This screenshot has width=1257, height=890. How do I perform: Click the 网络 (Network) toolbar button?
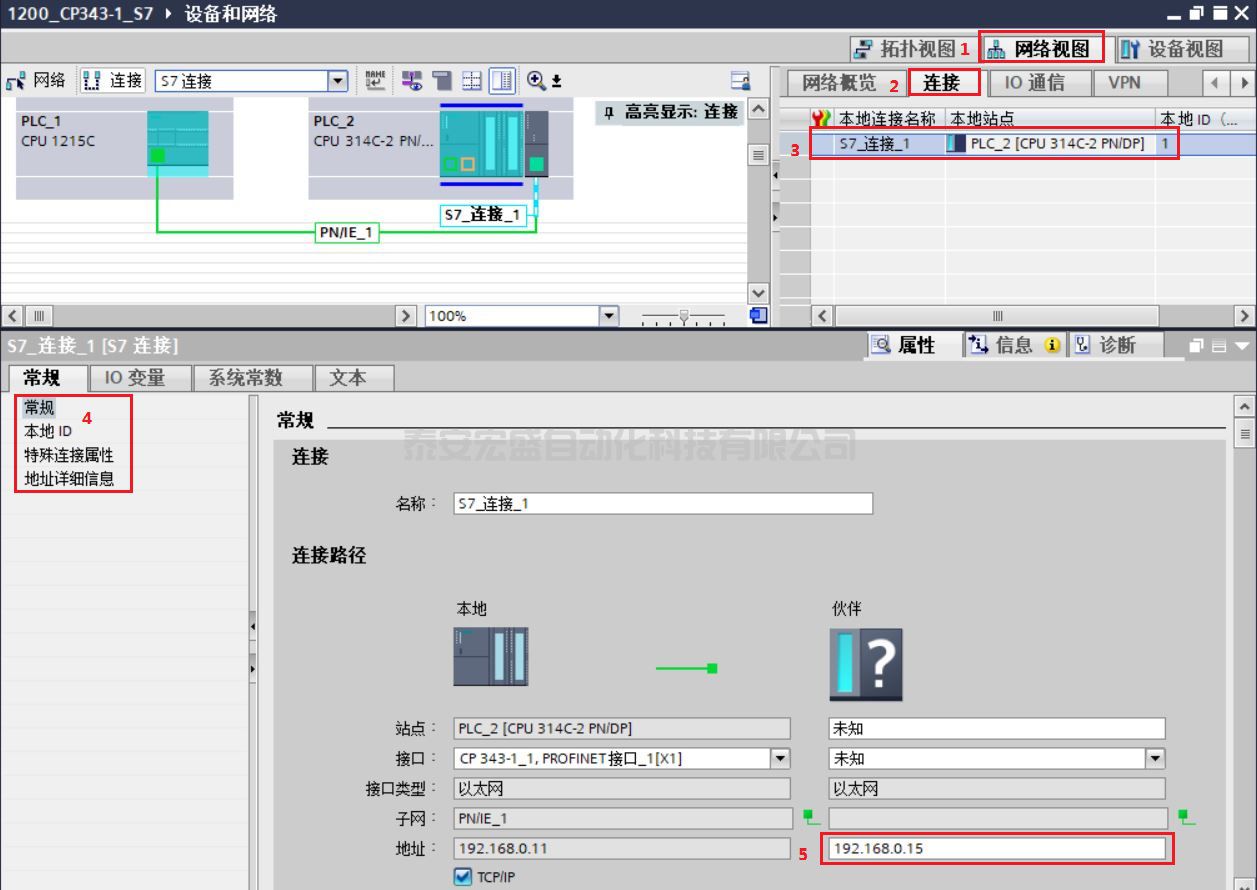[37, 81]
